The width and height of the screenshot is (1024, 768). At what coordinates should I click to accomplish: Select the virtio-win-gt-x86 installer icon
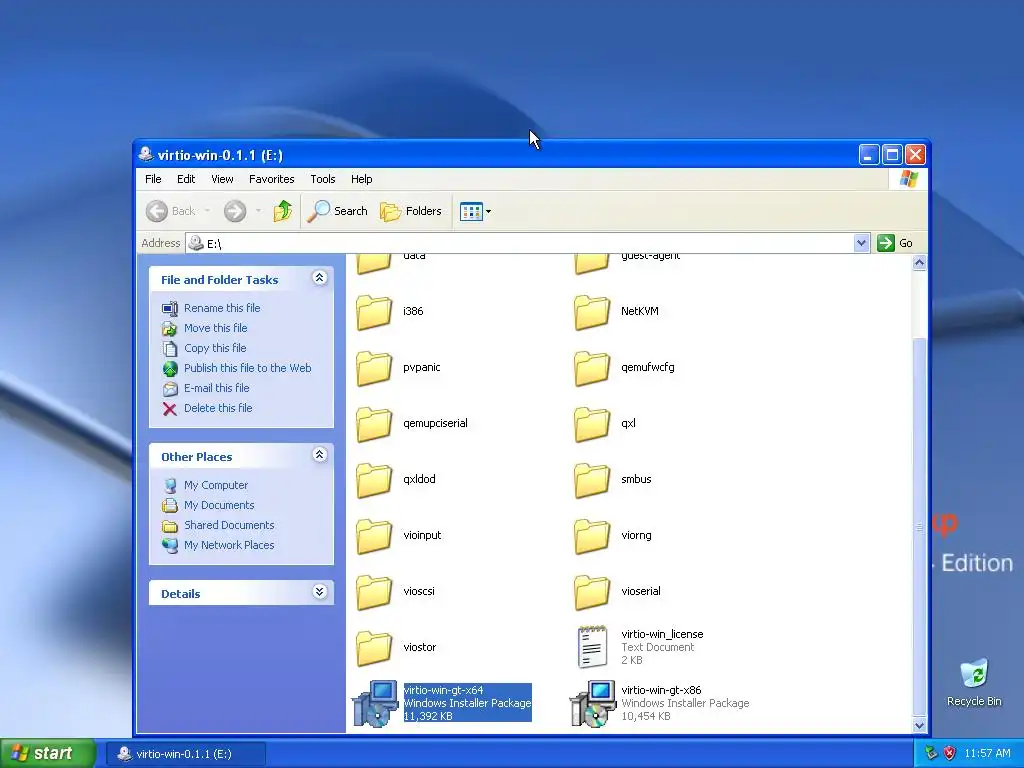click(x=593, y=703)
